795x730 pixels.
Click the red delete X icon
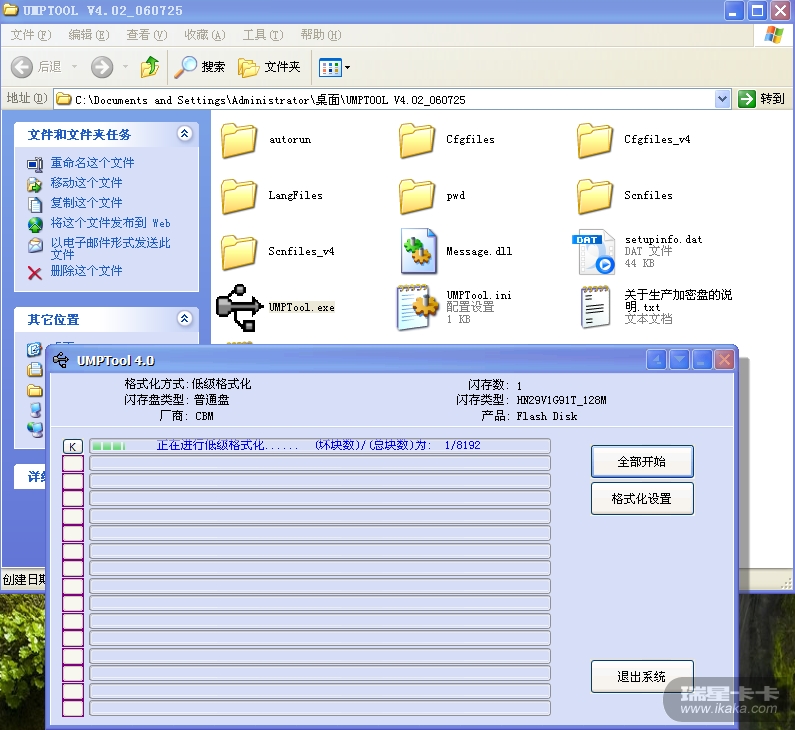(x=34, y=273)
